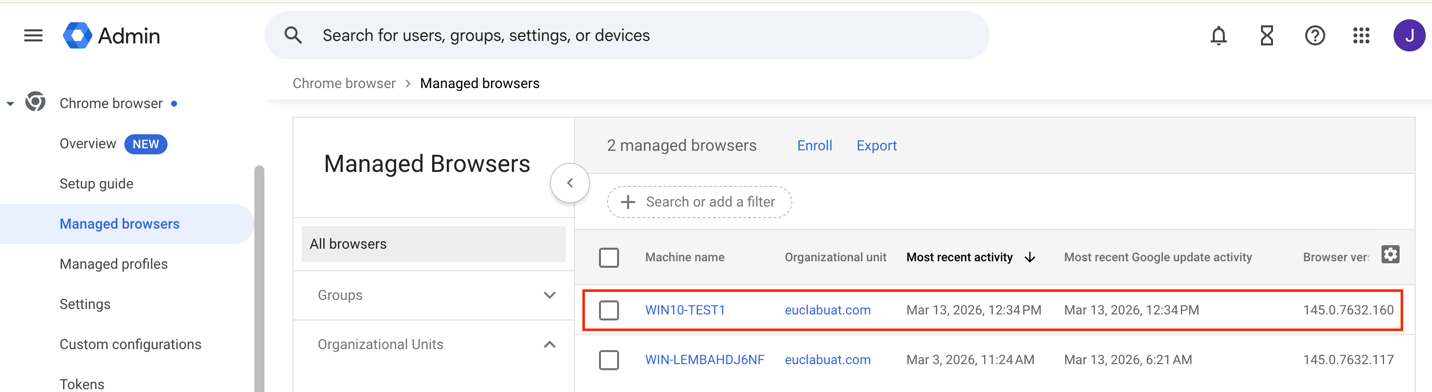
Task: Go to Managed profiles in sidebar
Action: [x=114, y=264]
